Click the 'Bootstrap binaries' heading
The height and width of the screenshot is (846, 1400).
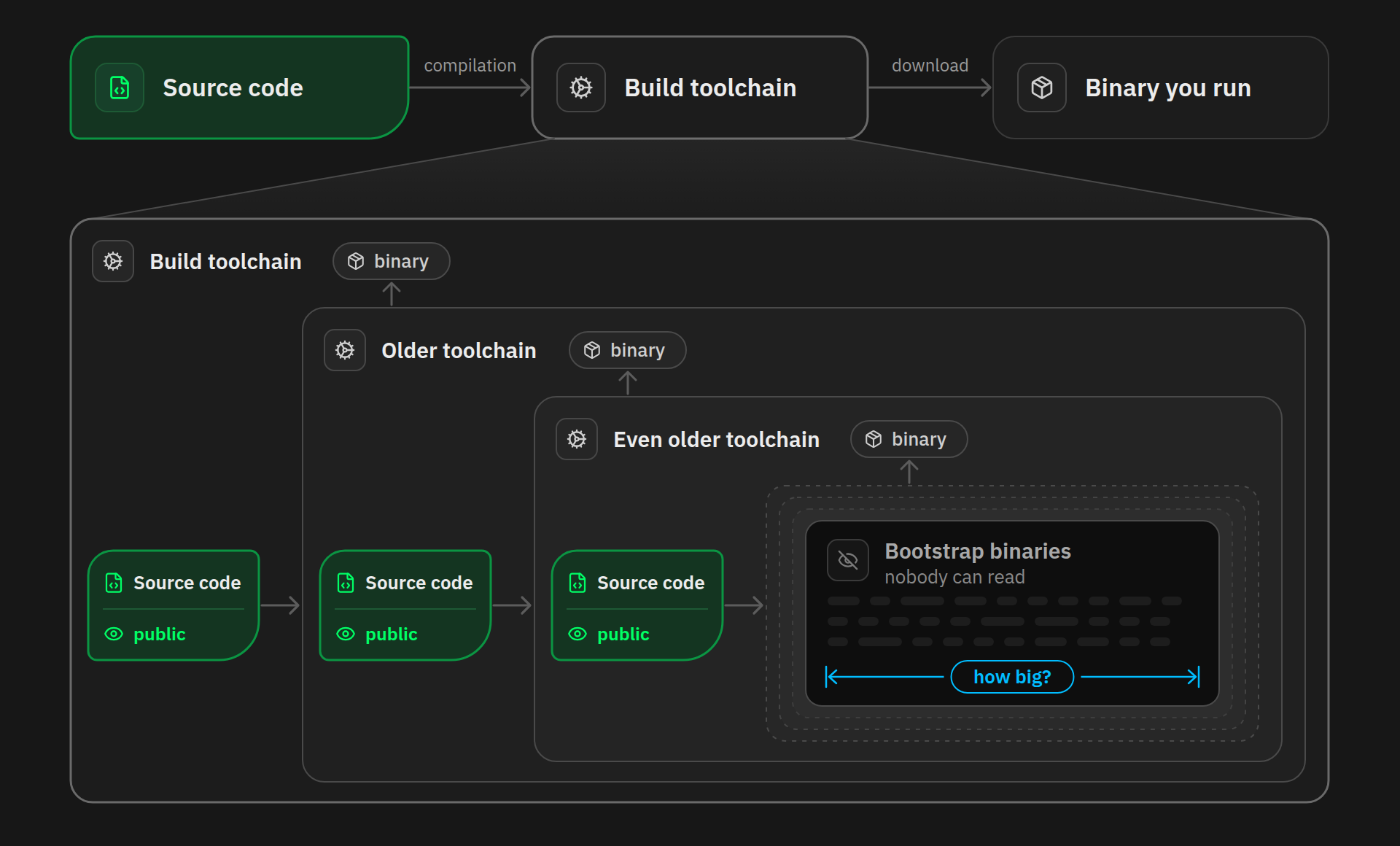point(978,551)
